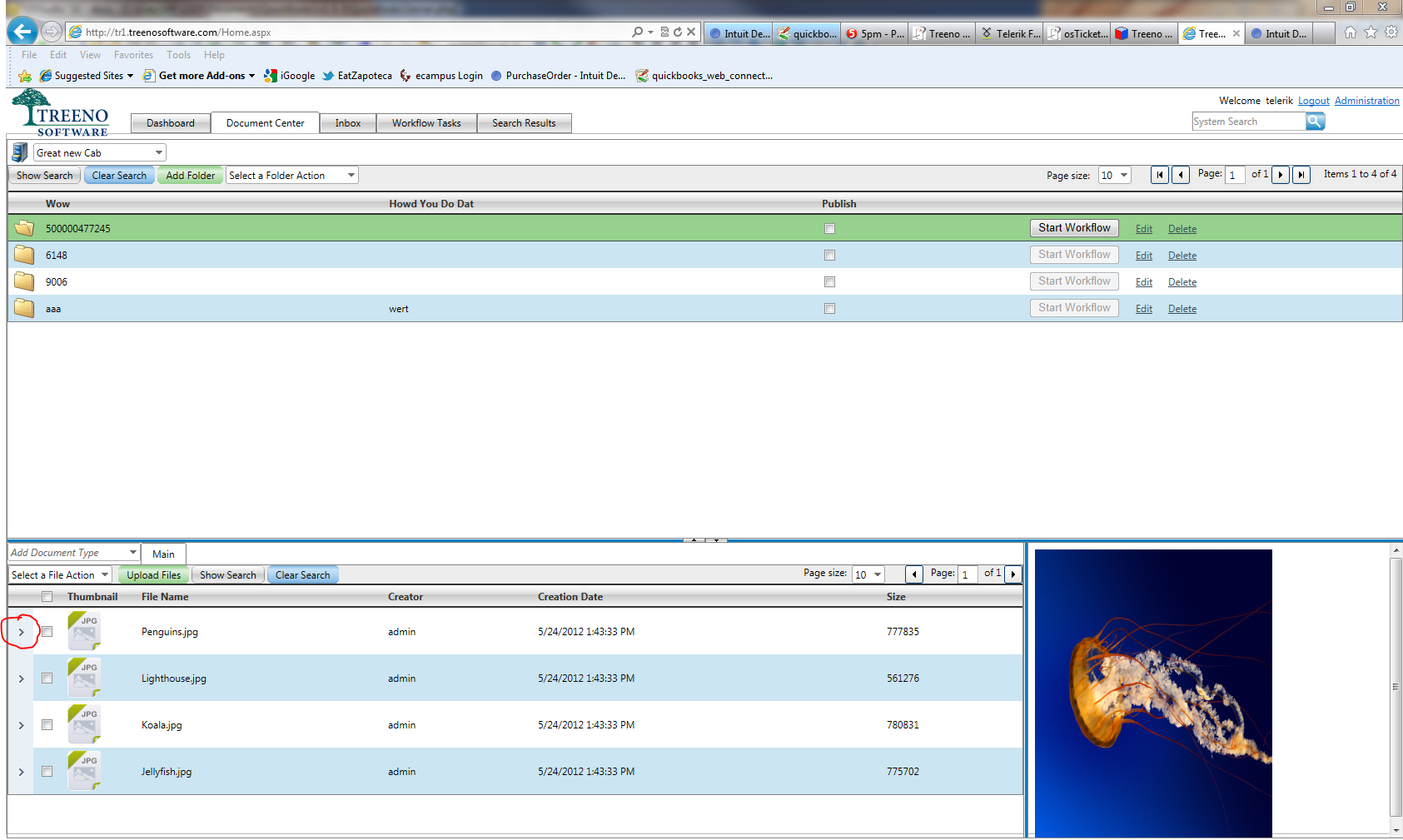The image size is (1403, 840).
Task: Open the browser Tools gear icon
Action: point(1391,32)
